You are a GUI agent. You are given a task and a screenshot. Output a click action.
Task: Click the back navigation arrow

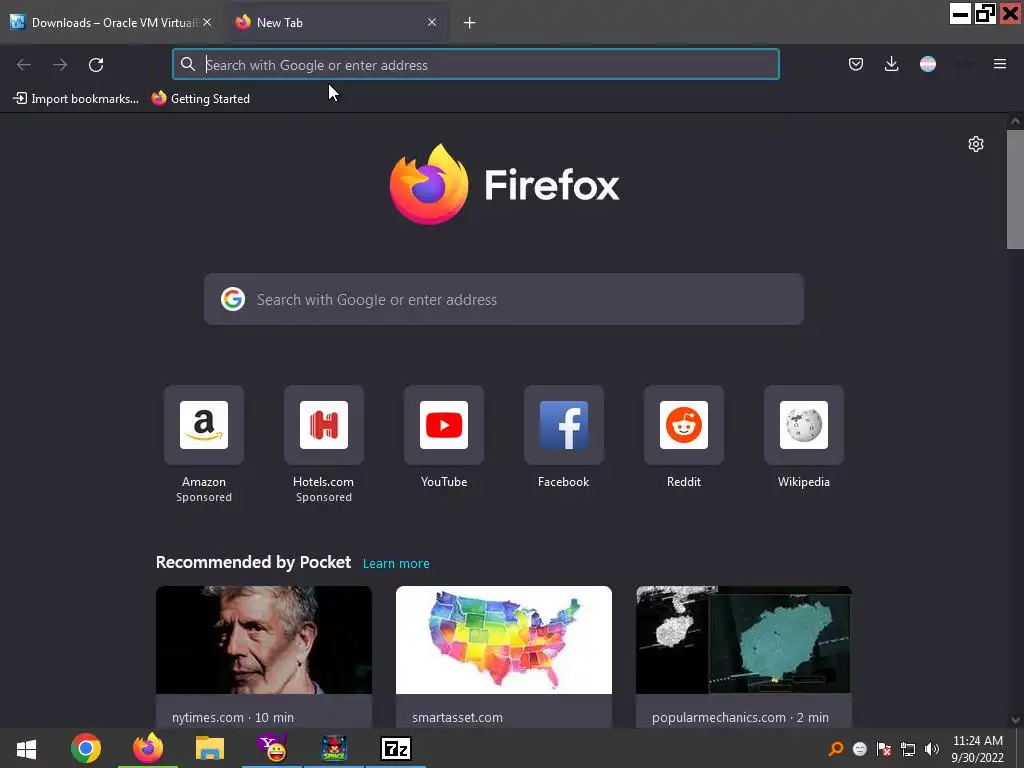[x=24, y=65]
